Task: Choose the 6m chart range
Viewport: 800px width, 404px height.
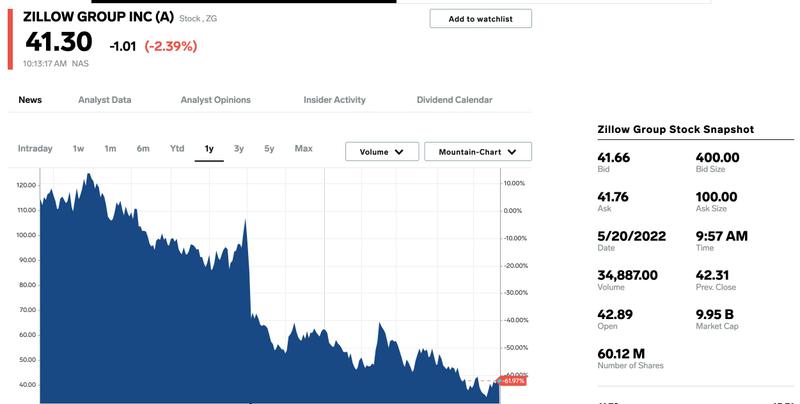Action: tap(143, 148)
